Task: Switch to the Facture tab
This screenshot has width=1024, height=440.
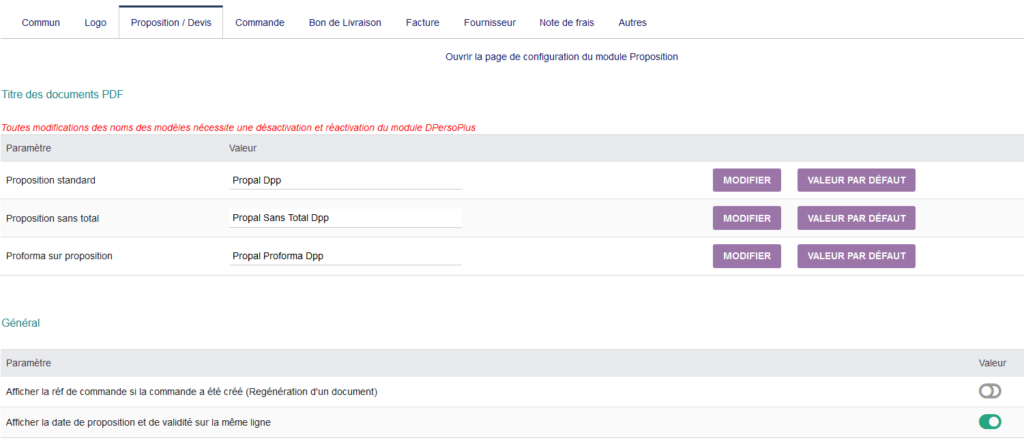Action: click(x=423, y=22)
